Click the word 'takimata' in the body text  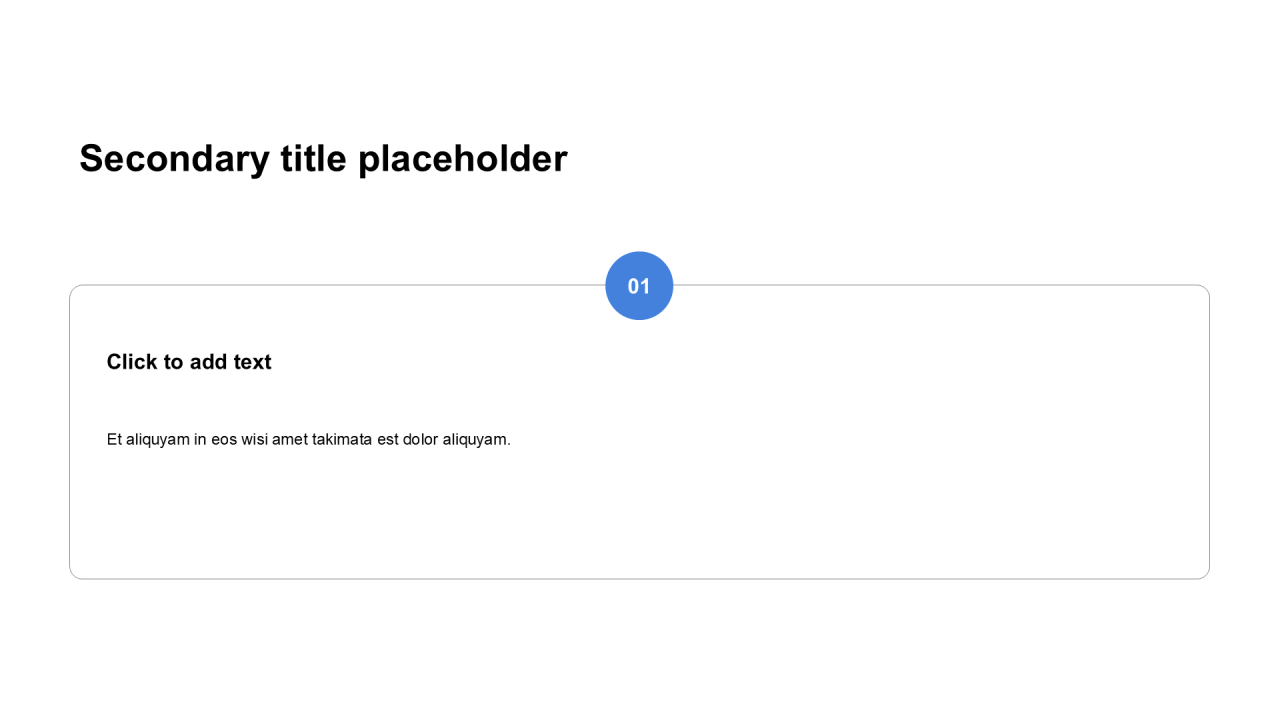(342, 439)
